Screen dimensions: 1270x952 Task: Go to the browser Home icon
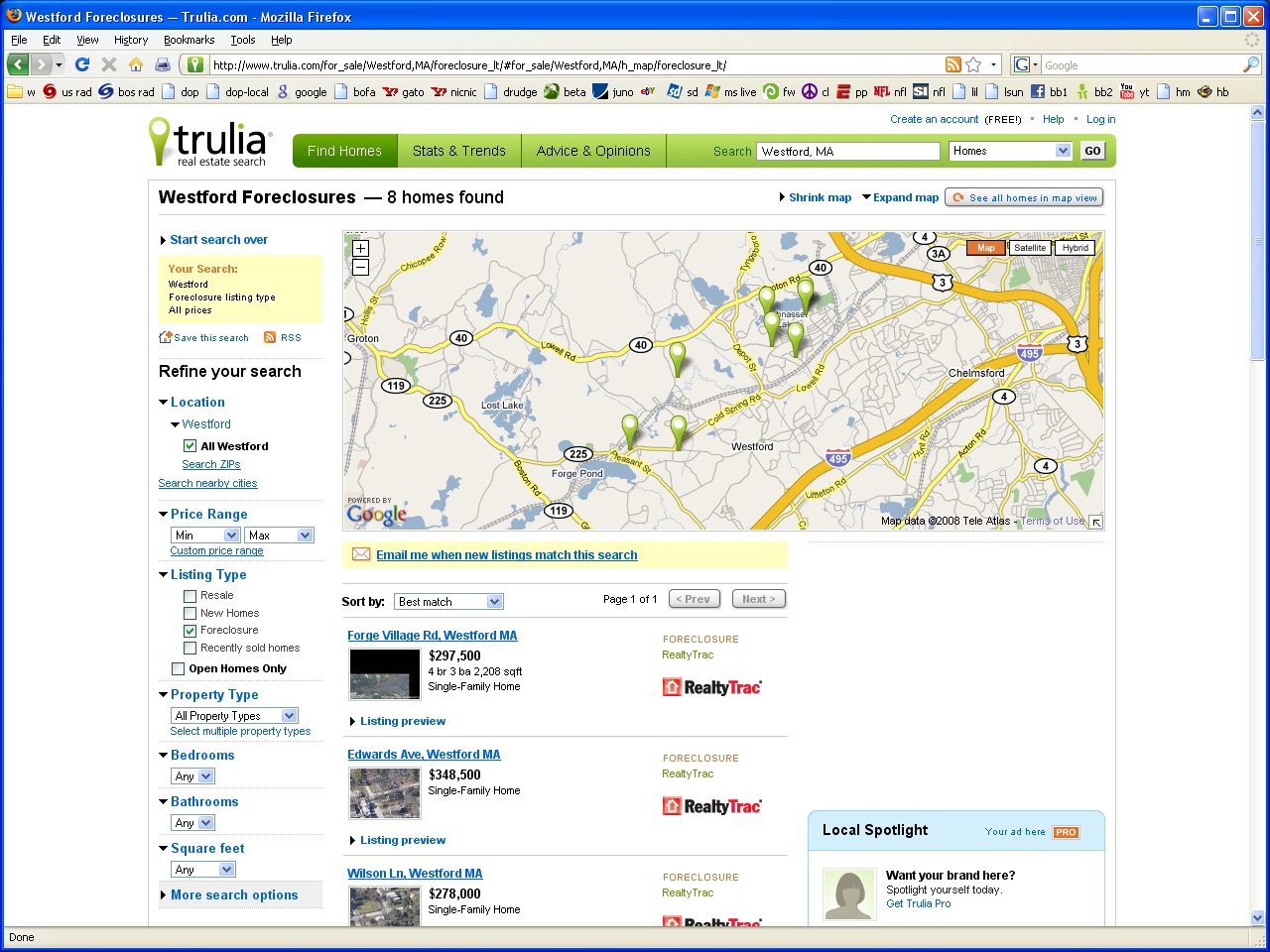(136, 64)
